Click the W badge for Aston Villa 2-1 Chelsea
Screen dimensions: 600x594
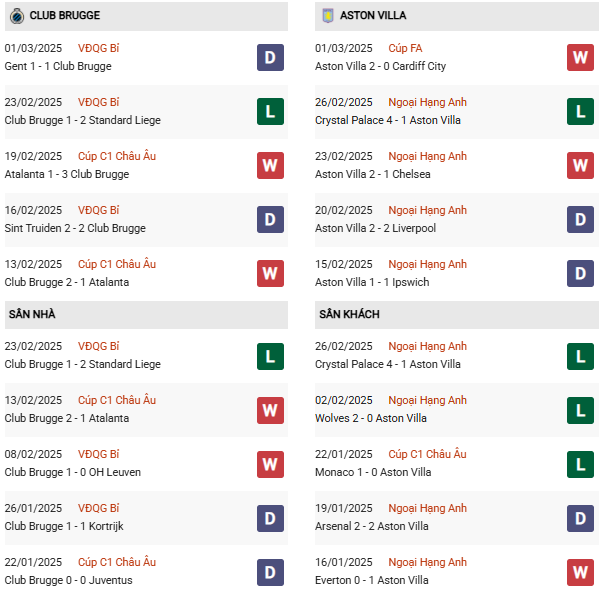click(580, 165)
